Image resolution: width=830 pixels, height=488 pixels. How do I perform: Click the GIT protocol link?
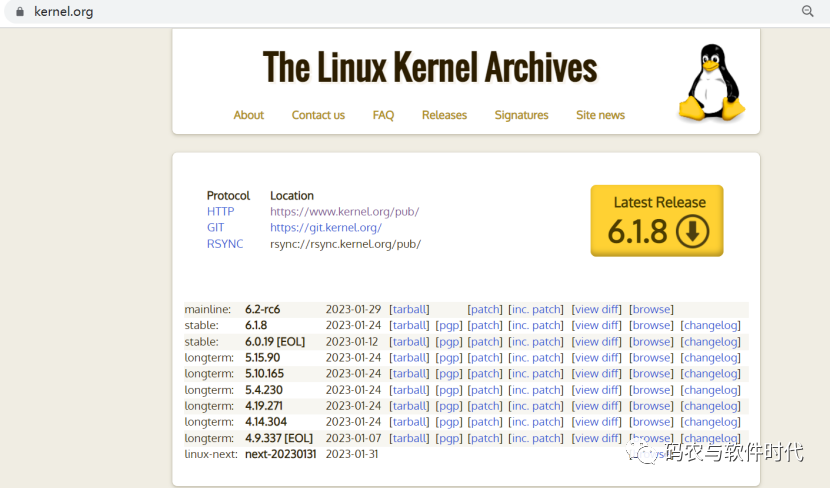pos(215,228)
